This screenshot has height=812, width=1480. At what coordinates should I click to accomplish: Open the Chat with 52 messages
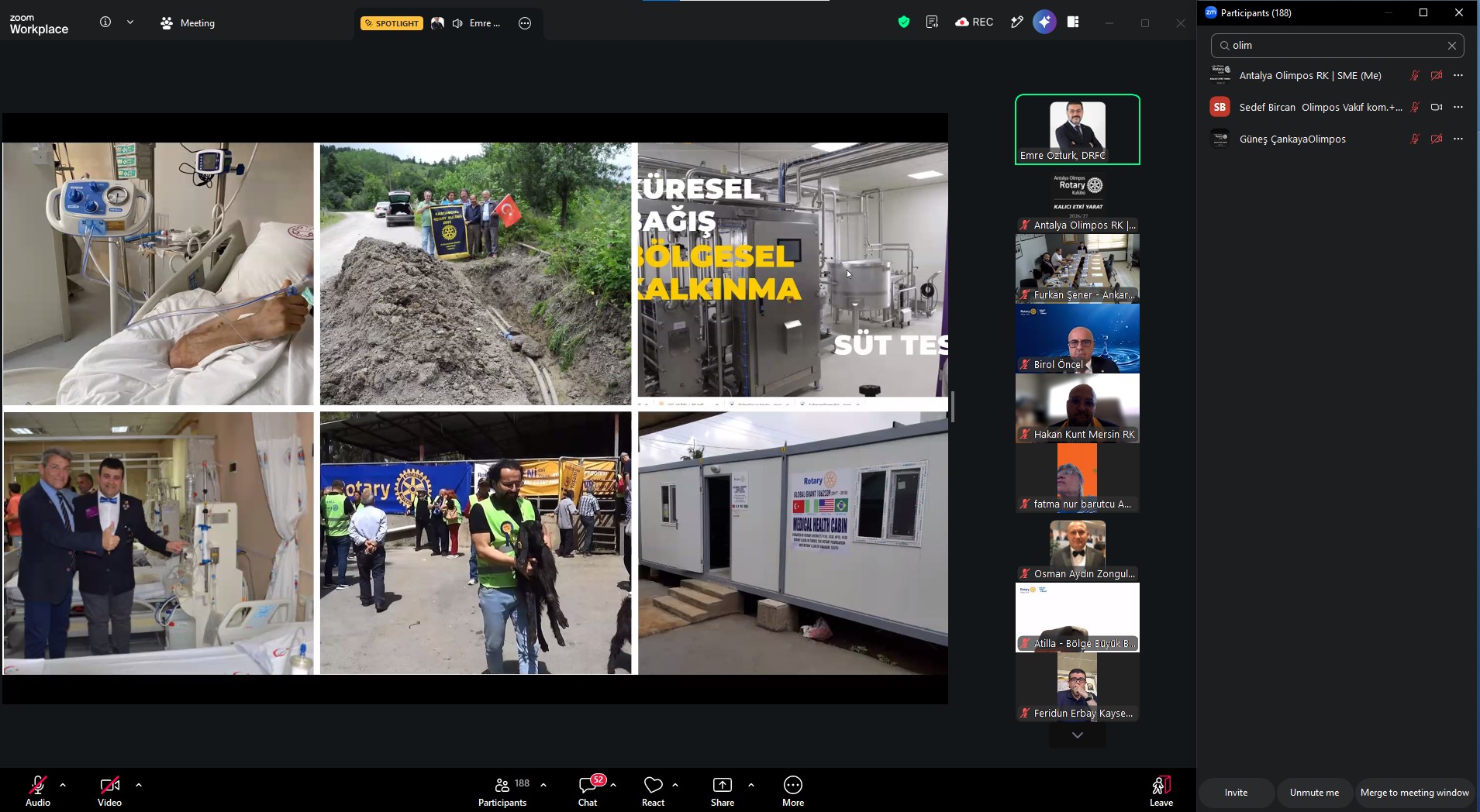point(588,791)
